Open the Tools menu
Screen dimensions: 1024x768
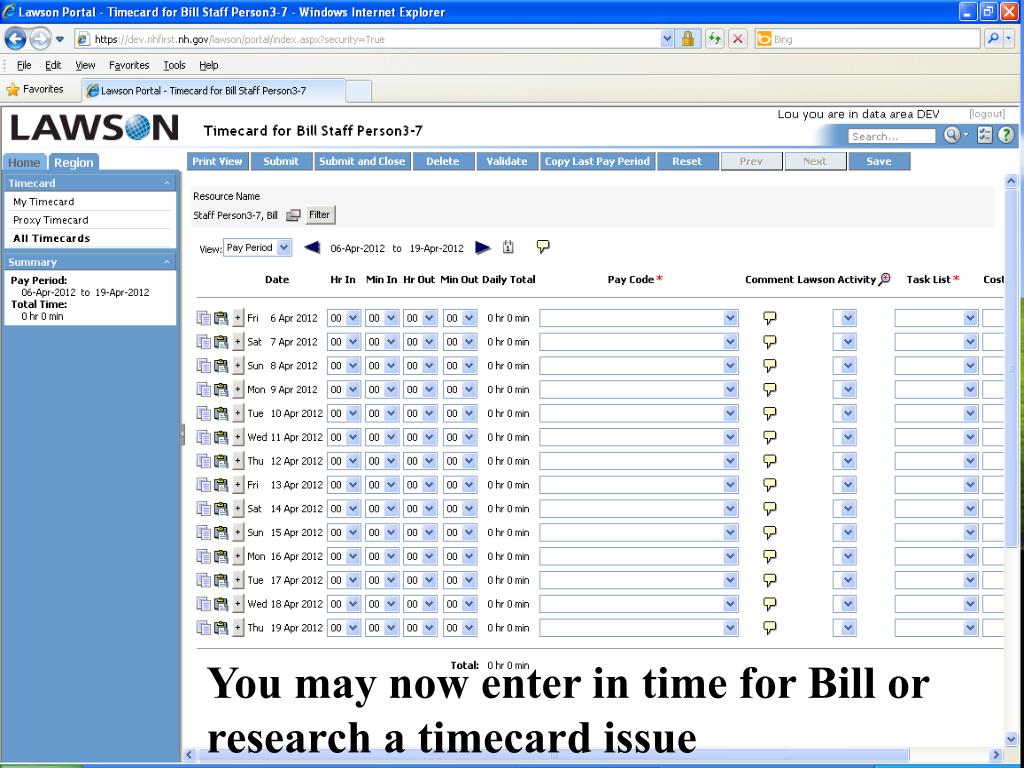[174, 65]
